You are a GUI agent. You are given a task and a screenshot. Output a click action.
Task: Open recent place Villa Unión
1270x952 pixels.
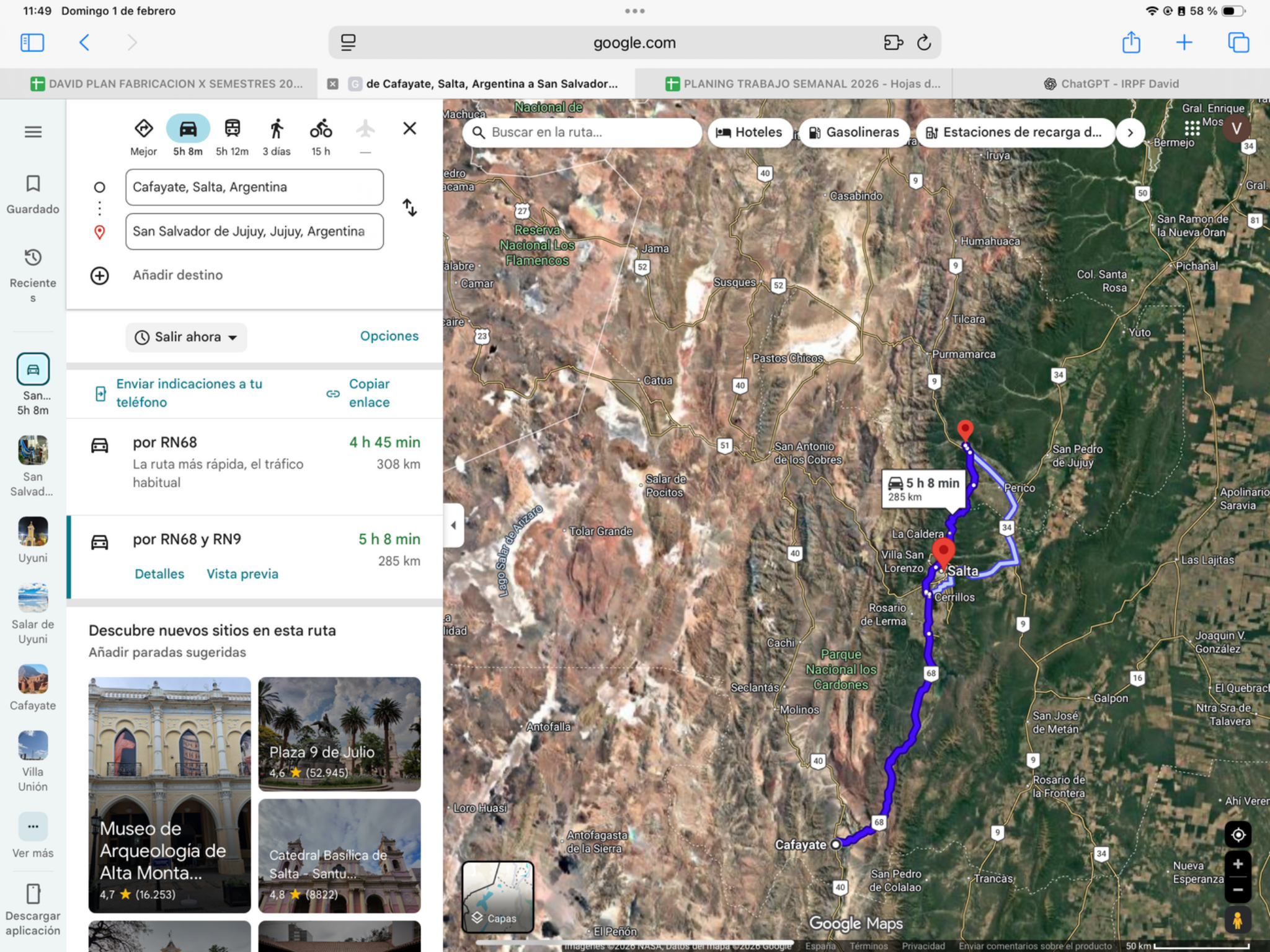pyautogui.click(x=33, y=761)
